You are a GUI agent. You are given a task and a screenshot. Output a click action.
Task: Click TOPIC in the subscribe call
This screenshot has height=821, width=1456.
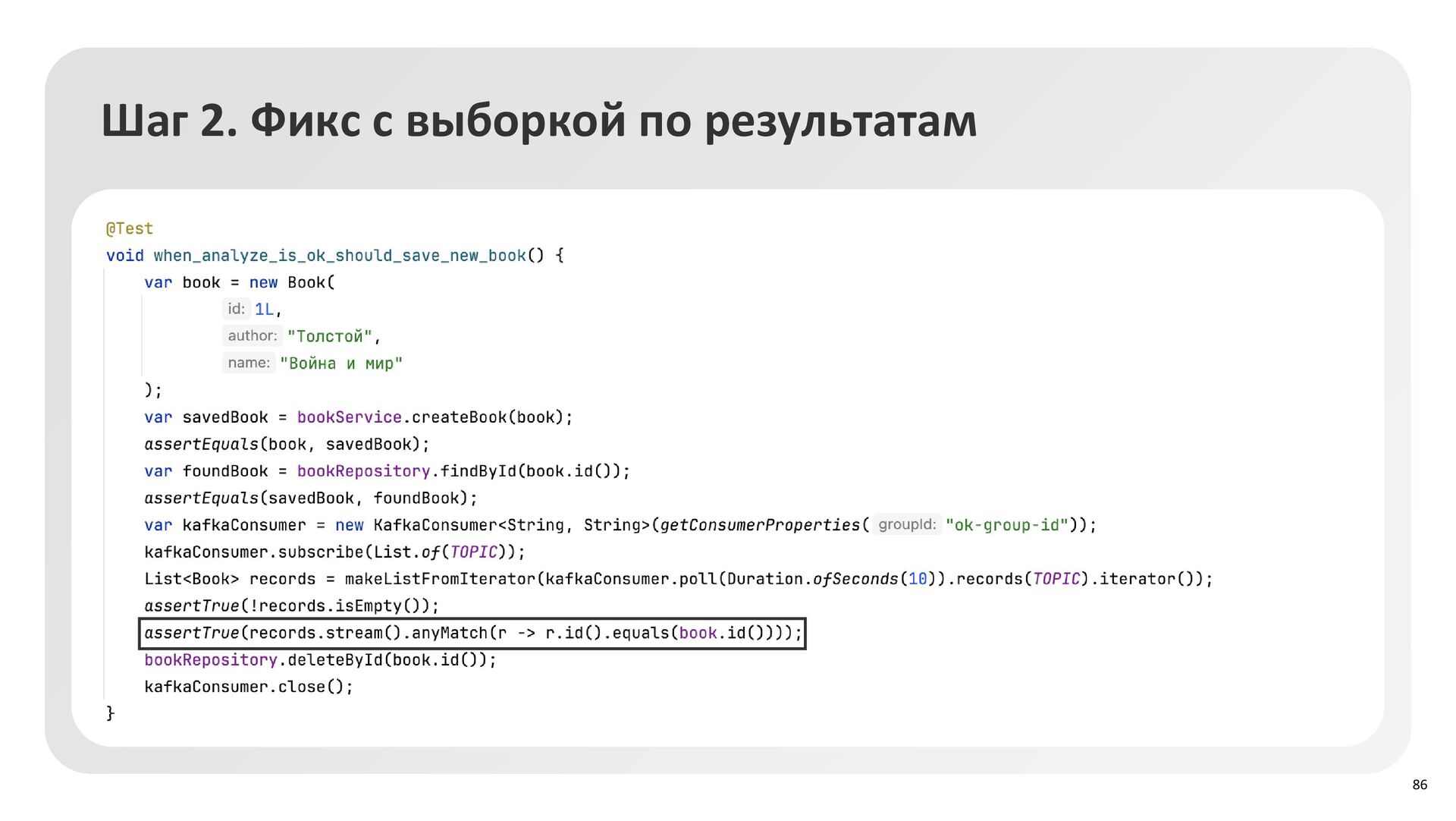[473, 552]
